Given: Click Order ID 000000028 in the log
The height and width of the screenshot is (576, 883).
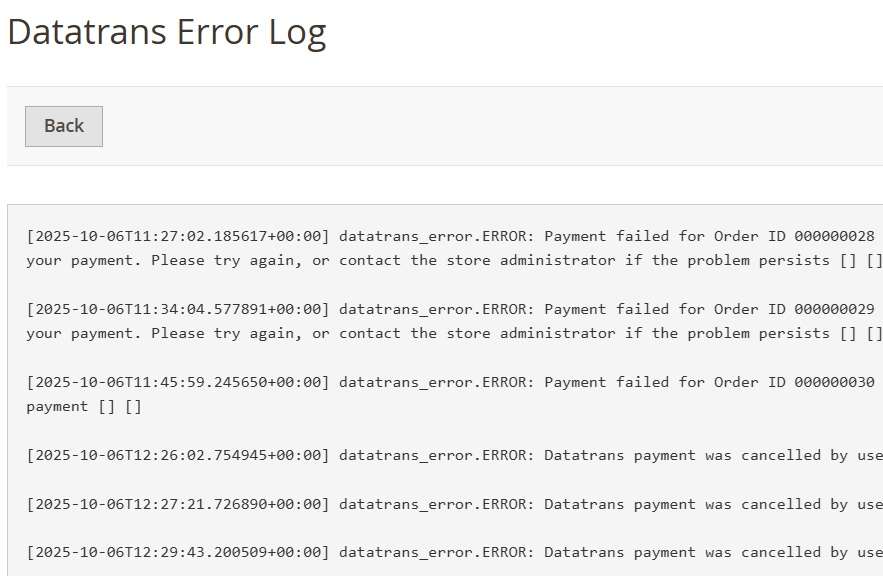Looking at the screenshot, I should (834, 237).
